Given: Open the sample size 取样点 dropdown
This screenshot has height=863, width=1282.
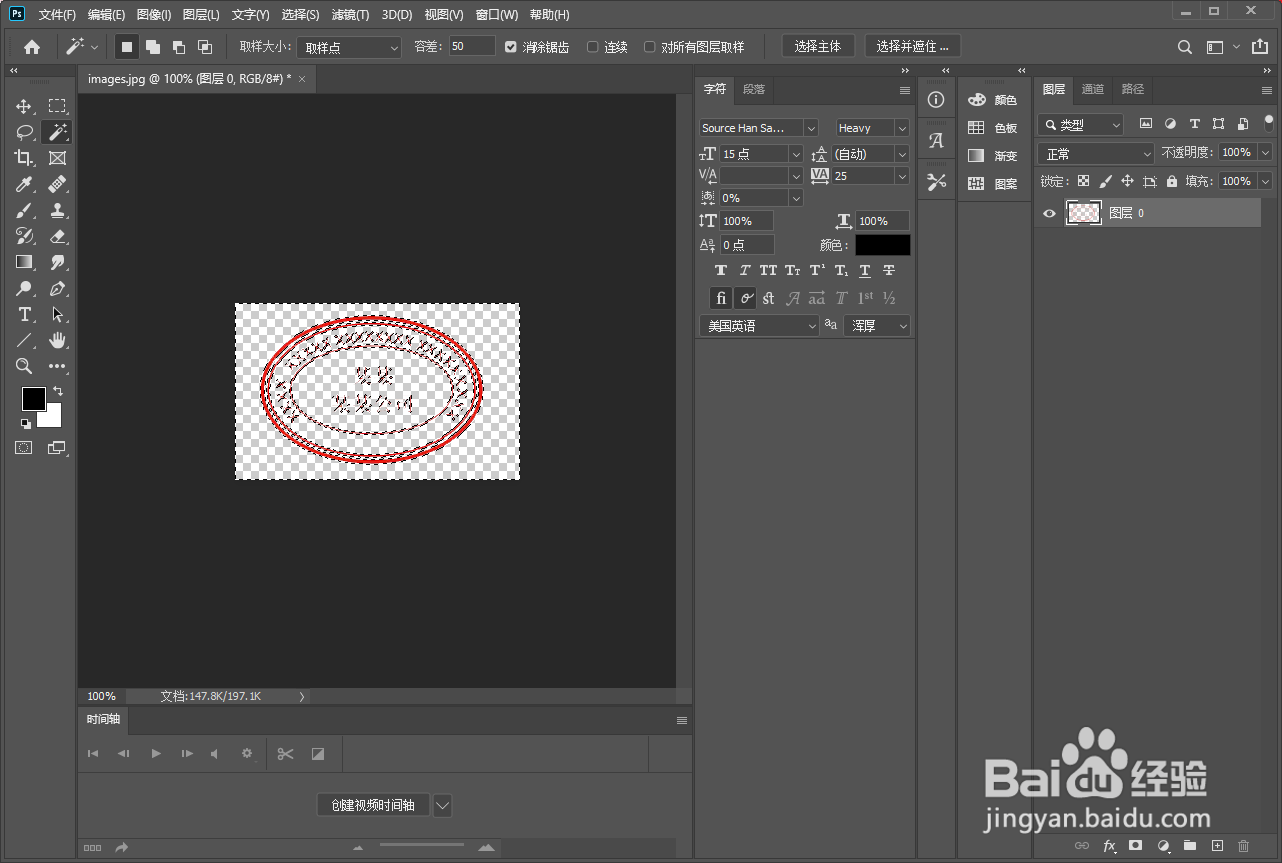Looking at the screenshot, I should click(x=349, y=47).
